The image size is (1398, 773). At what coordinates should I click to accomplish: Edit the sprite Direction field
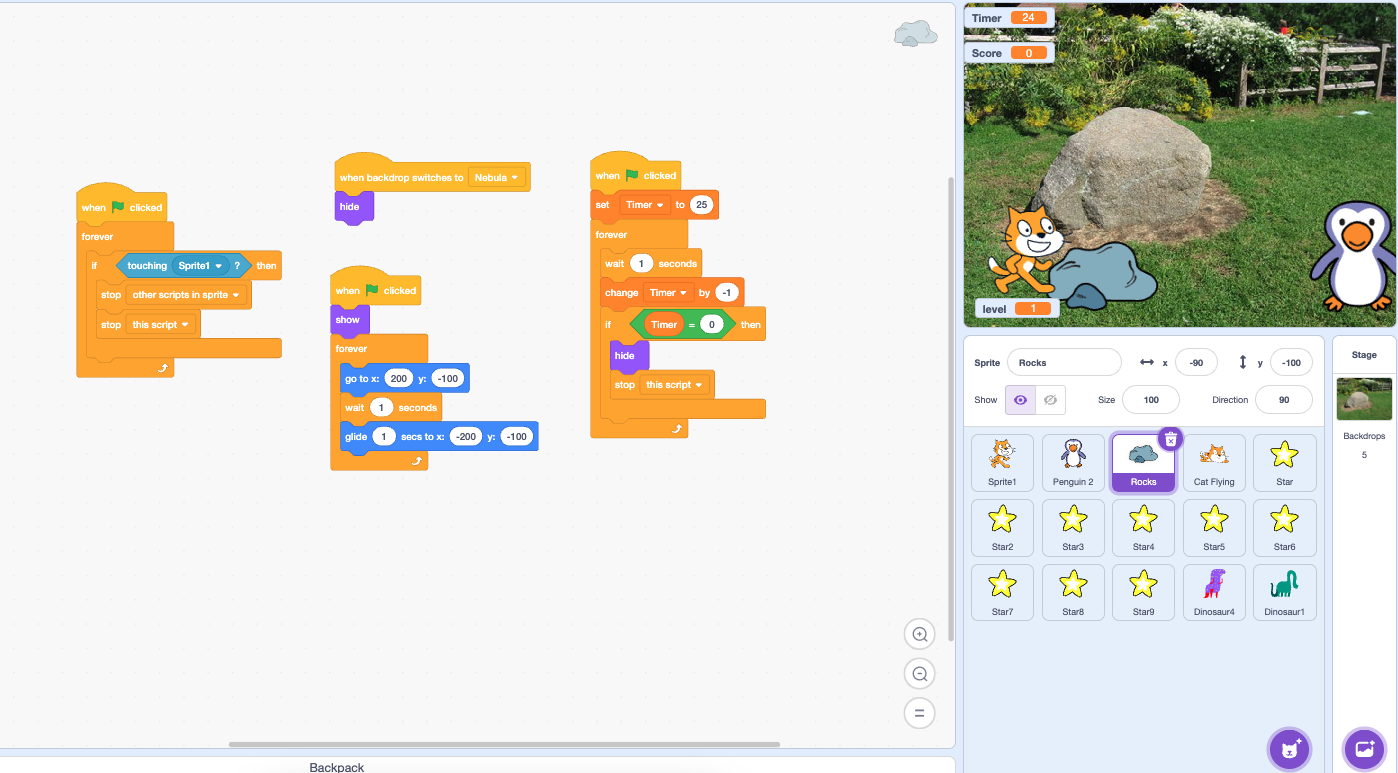point(1283,400)
